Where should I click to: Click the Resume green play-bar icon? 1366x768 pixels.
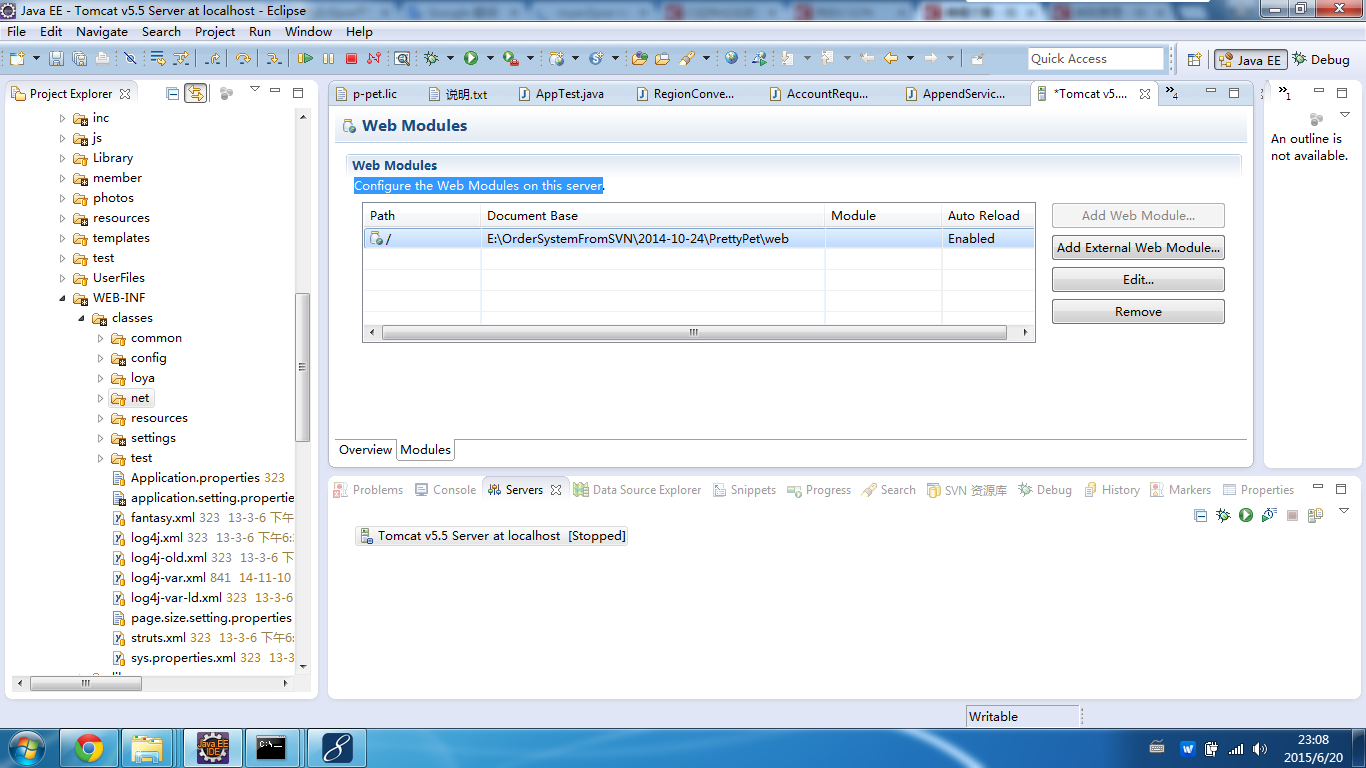pyautogui.click(x=306, y=59)
